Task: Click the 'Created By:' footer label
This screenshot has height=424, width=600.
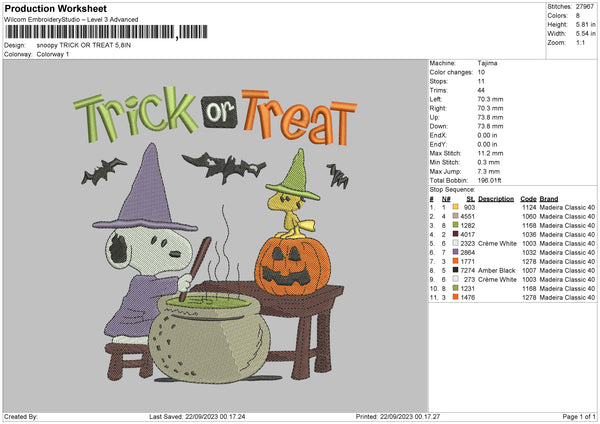Action: click(x=21, y=417)
